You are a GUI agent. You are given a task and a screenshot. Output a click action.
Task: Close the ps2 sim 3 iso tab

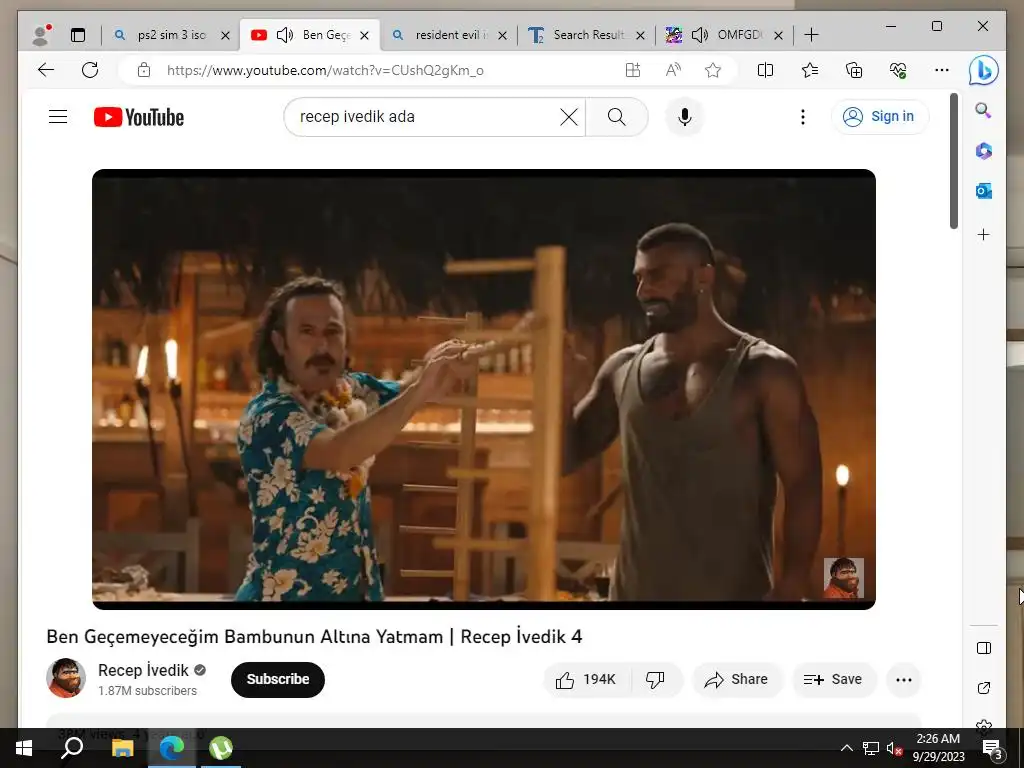225,35
